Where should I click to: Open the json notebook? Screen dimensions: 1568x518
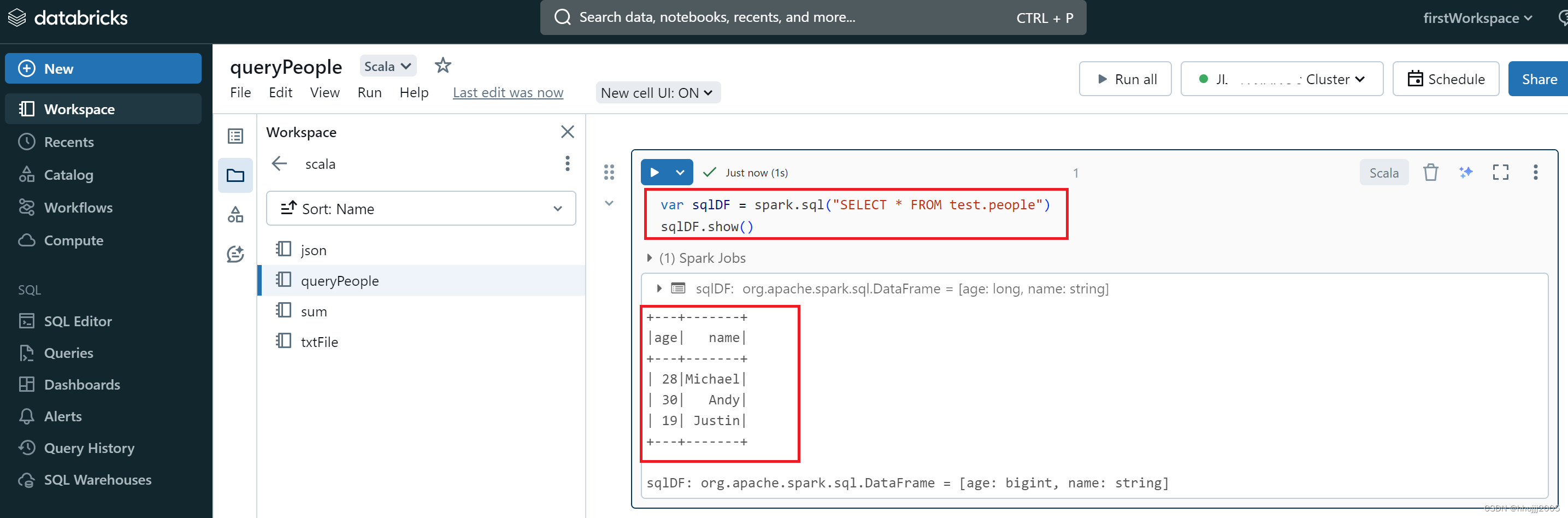click(421, 250)
